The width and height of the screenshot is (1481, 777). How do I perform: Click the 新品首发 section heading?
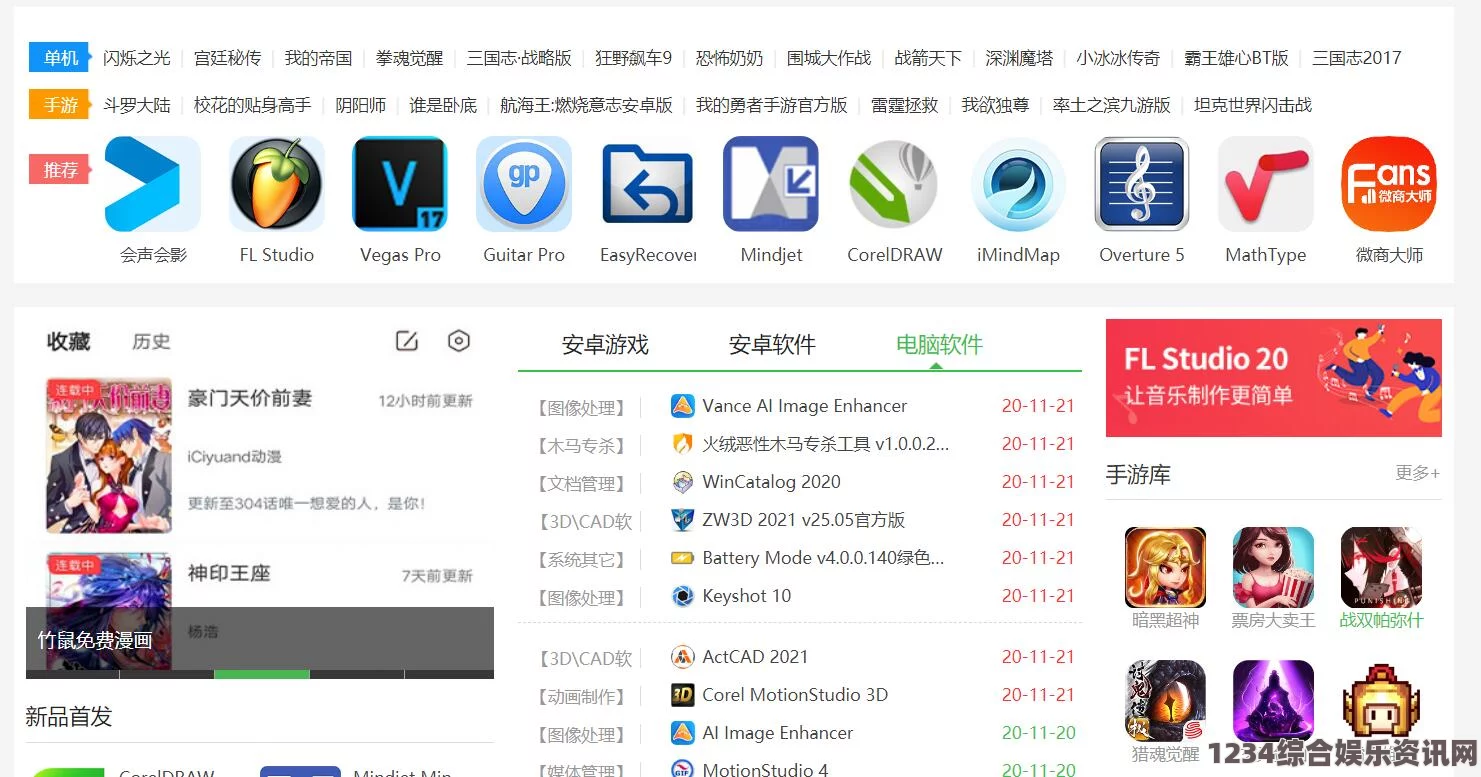(x=69, y=717)
